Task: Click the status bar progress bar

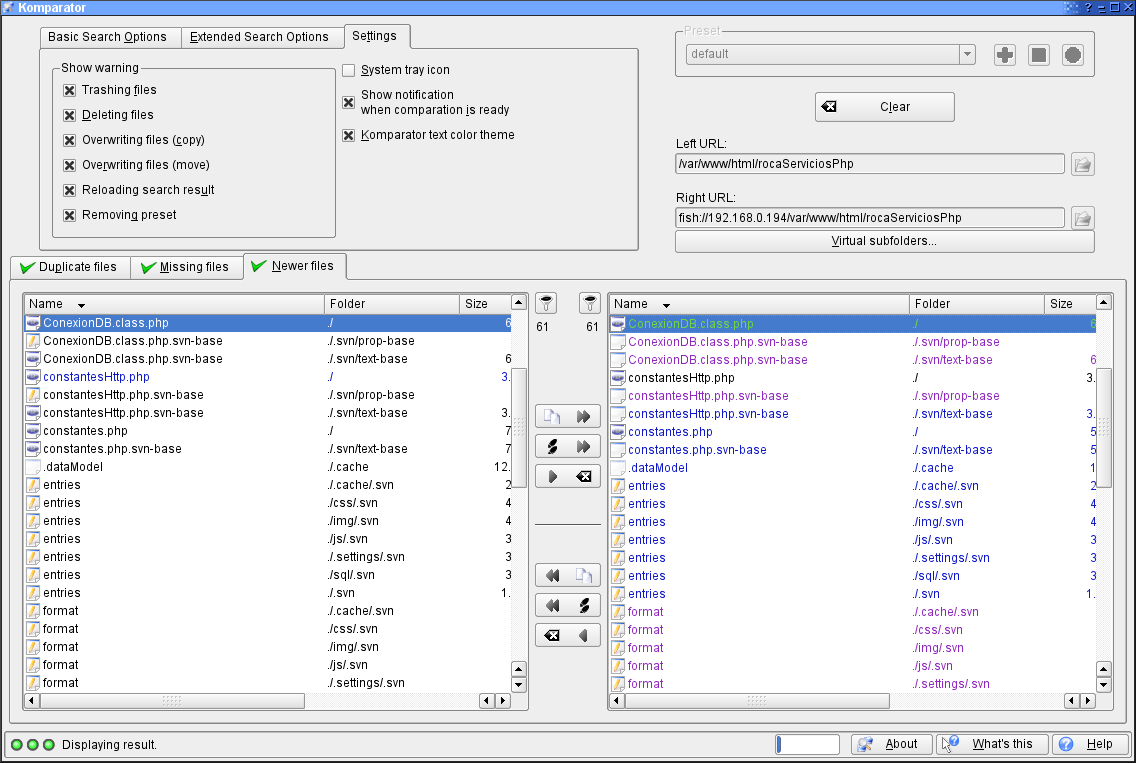Action: coord(807,744)
